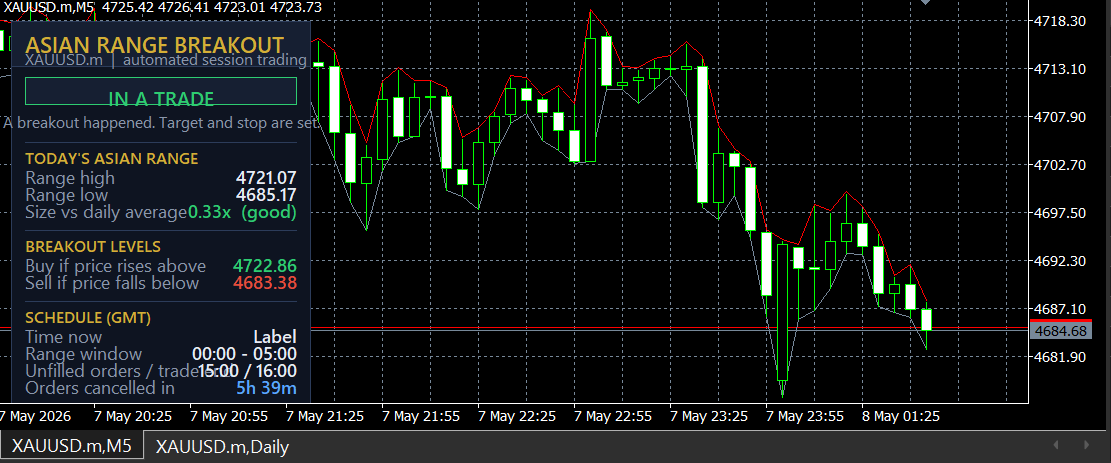Click the 'Label' value beside Time now

pyautogui.click(x=275, y=338)
